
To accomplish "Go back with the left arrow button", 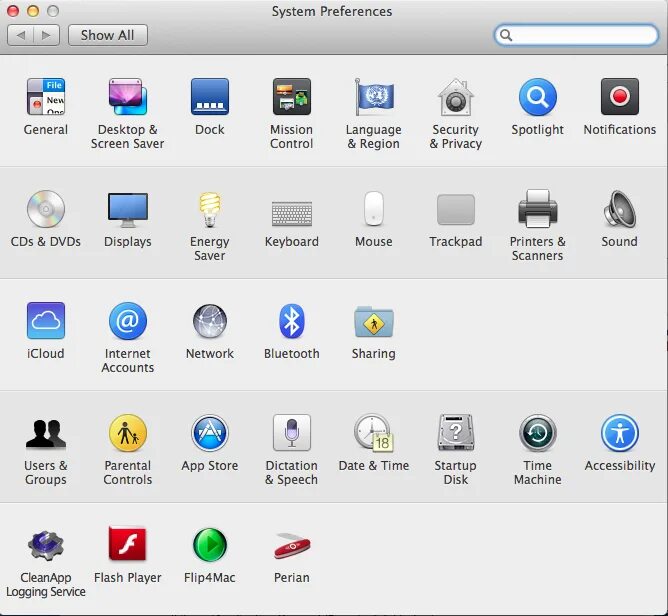I will tap(20, 35).
